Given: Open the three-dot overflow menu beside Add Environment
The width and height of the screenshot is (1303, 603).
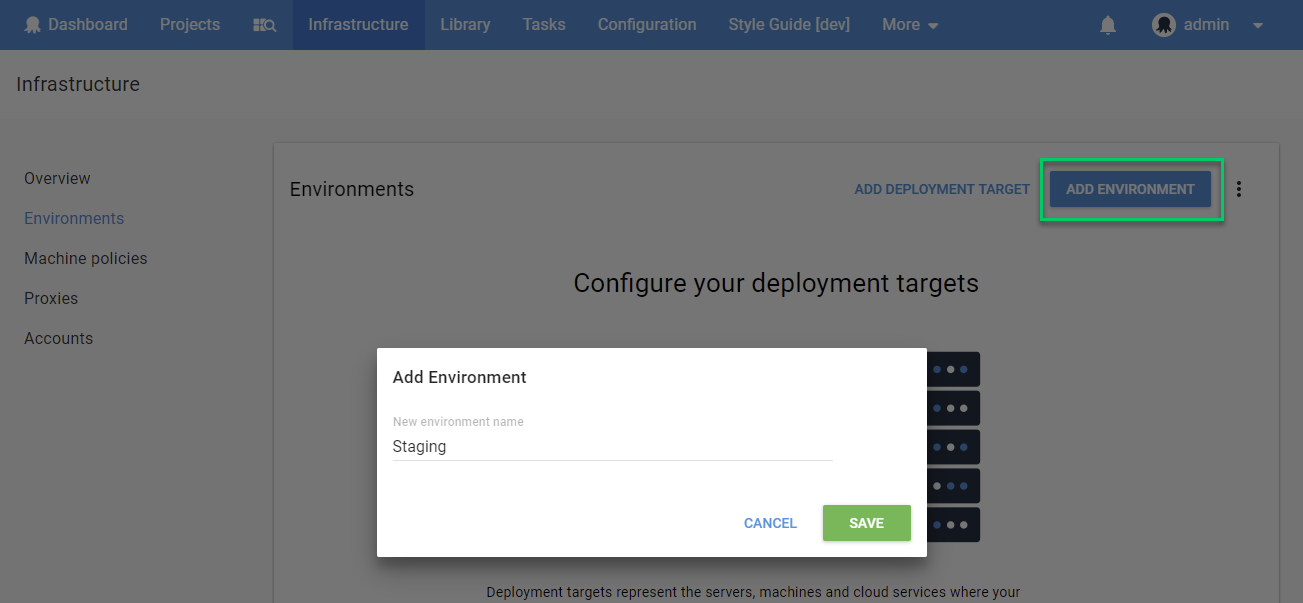Looking at the screenshot, I should pos(1239,189).
